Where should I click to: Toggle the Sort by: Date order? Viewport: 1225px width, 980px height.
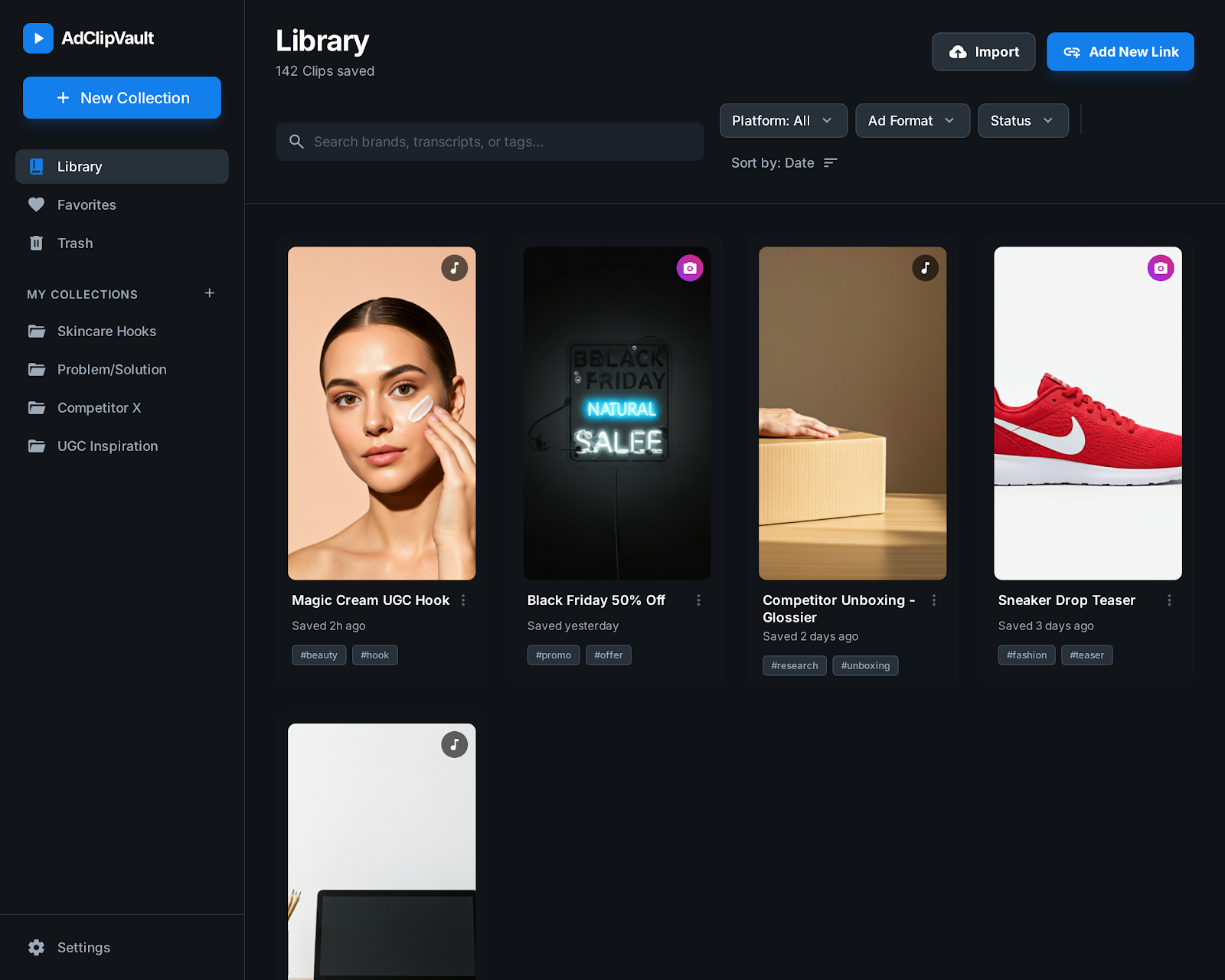click(784, 163)
